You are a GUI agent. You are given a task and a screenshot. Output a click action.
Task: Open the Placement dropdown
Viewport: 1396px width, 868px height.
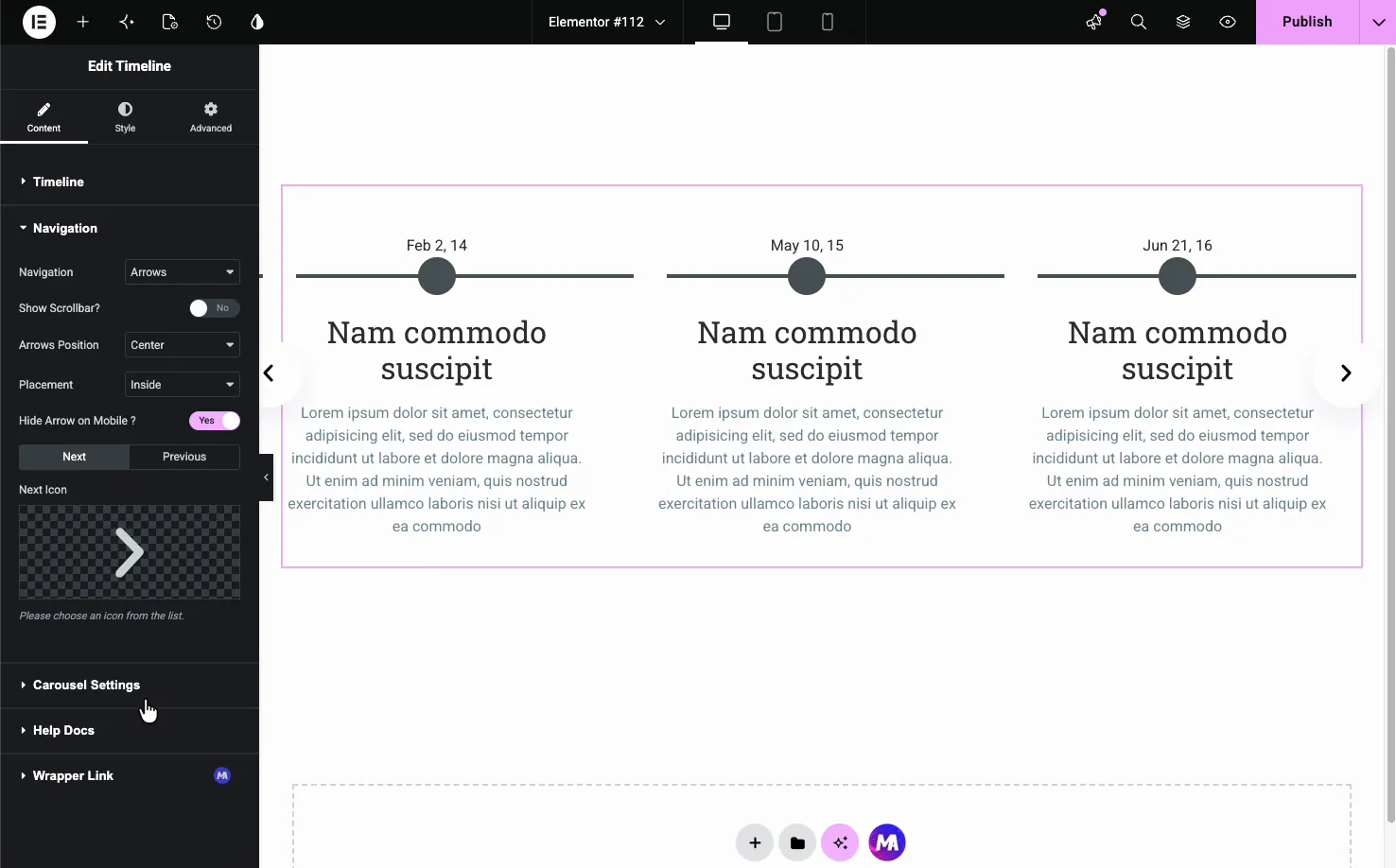[x=183, y=385]
